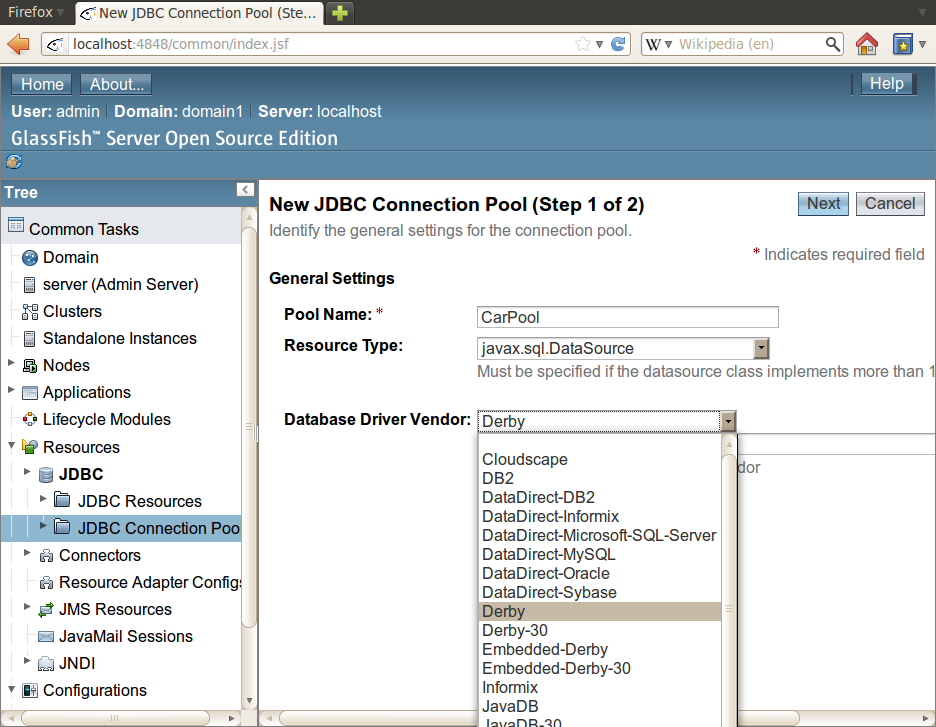Collapse the Resources tree node

tap(11, 446)
